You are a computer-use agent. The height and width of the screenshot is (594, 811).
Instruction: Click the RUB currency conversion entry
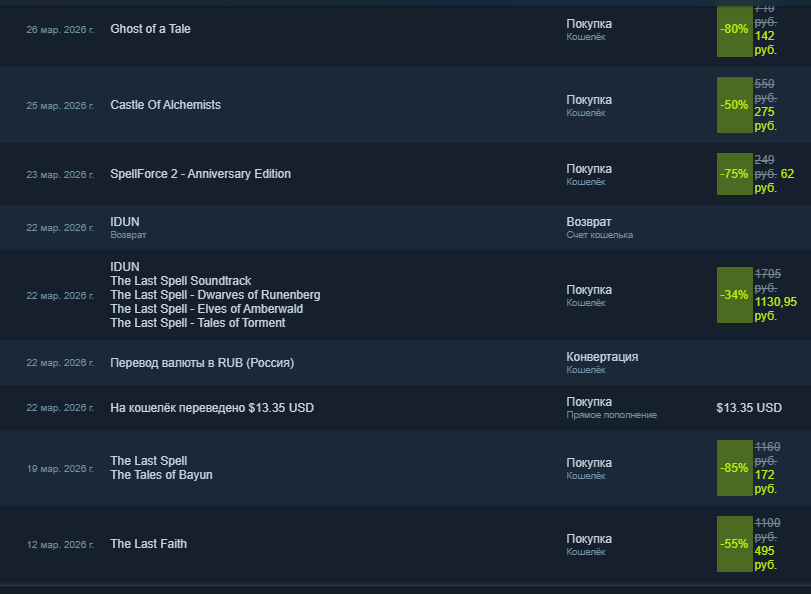201,362
